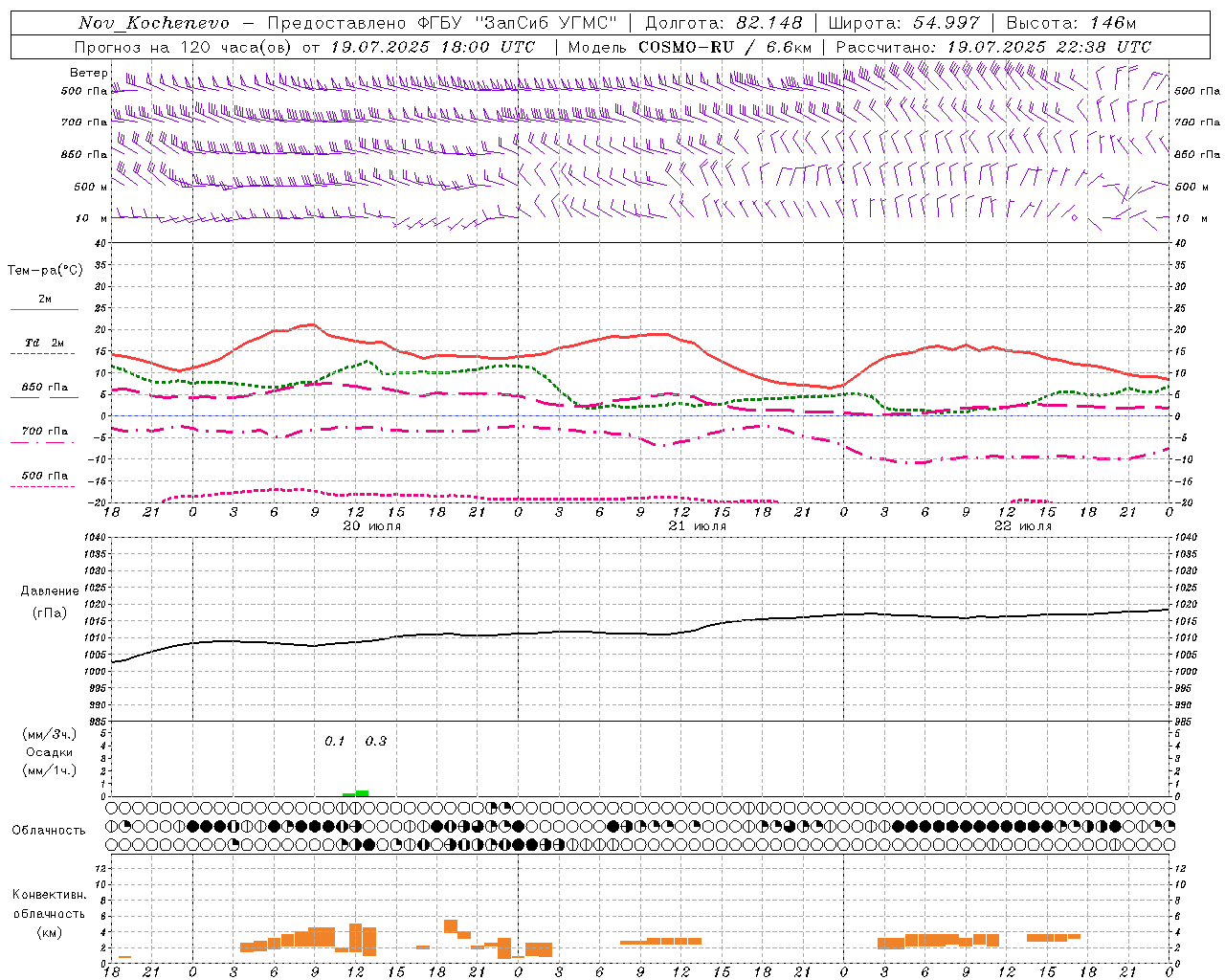Select the 'Широта: 54.997' latitude text

[903, 23]
